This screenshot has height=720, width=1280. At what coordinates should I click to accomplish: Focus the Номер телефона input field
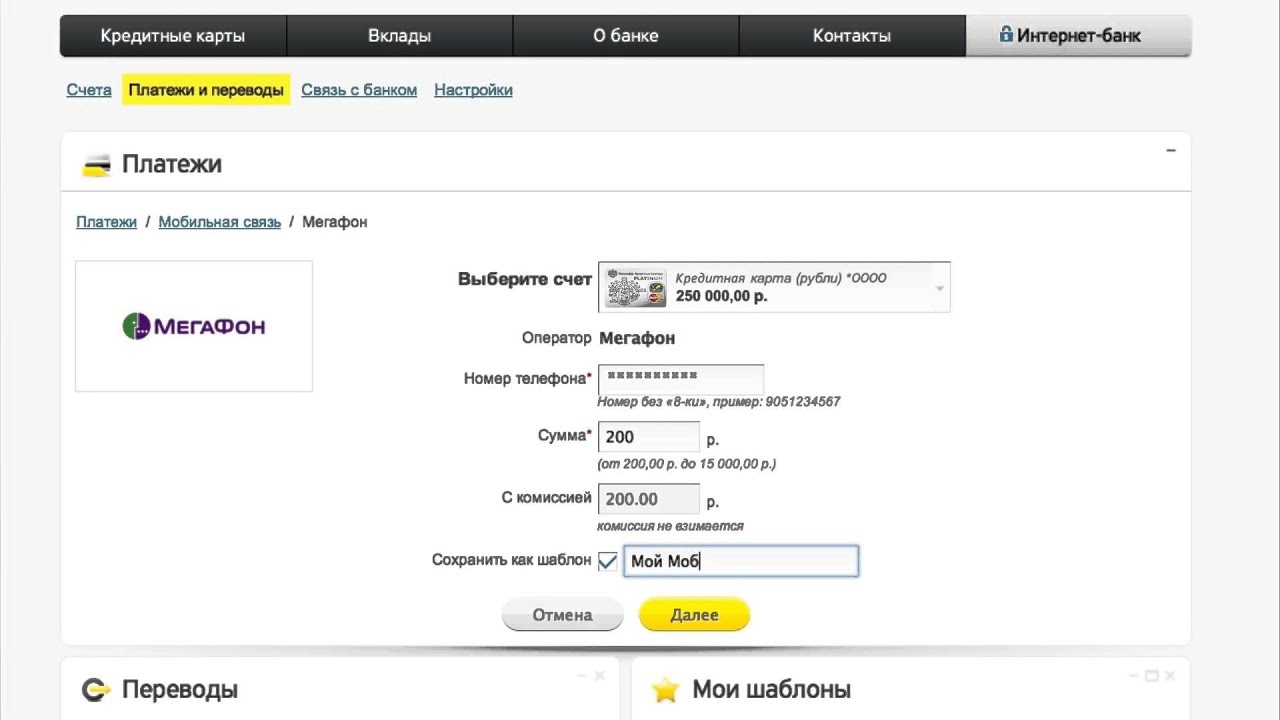click(x=681, y=379)
